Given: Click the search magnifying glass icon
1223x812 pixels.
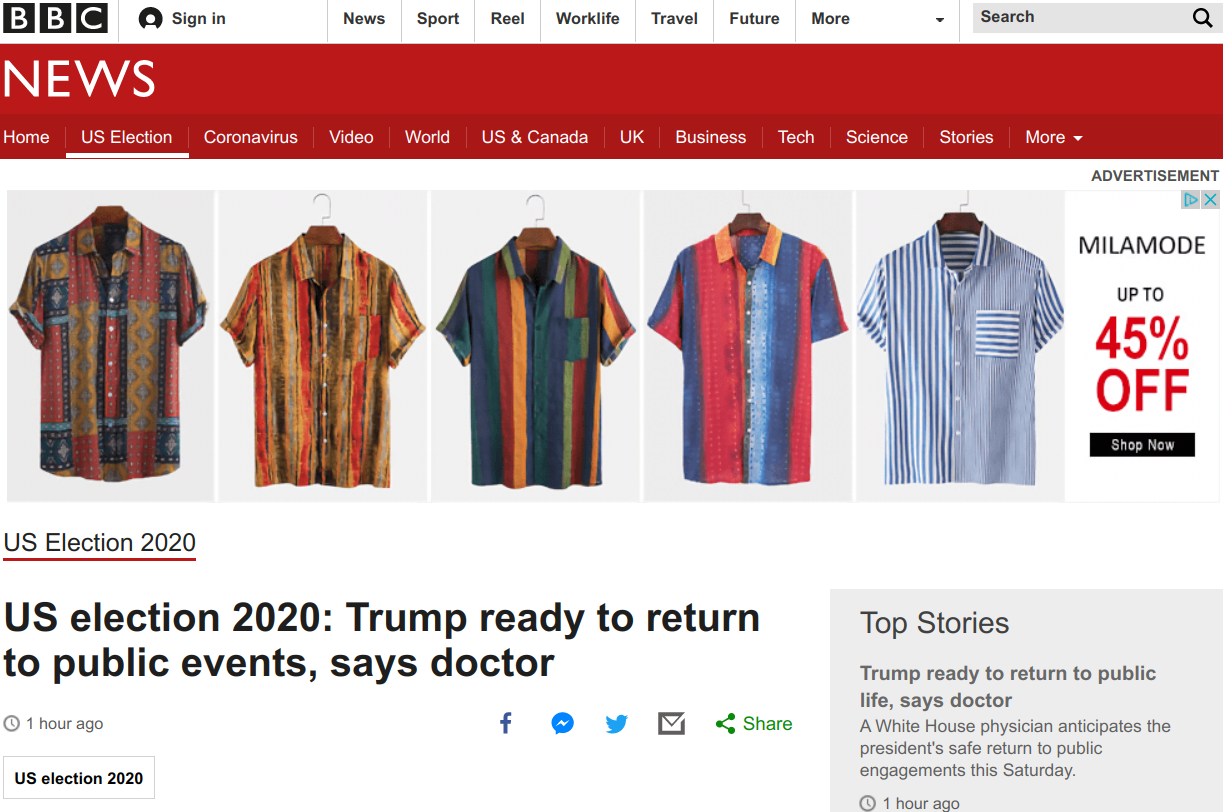Looking at the screenshot, I should [x=1202, y=18].
